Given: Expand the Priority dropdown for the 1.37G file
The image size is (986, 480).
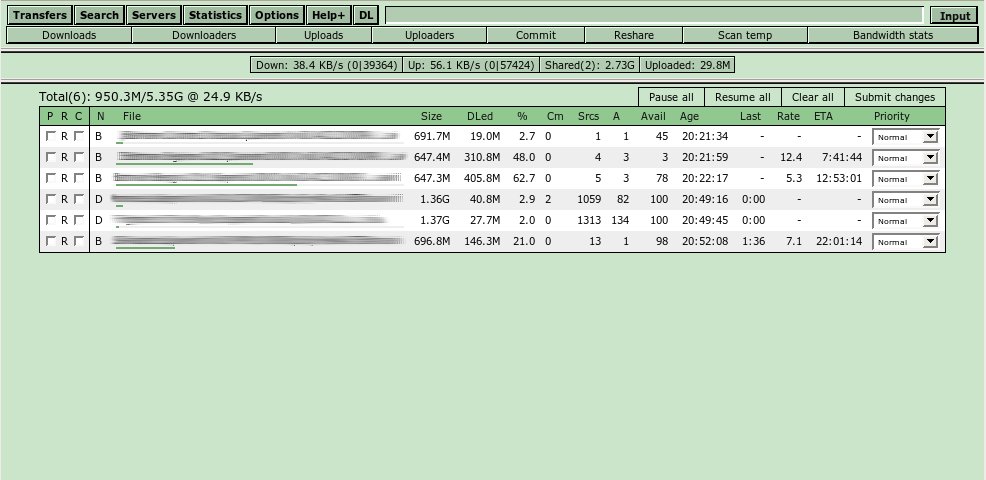Looking at the screenshot, I should pos(905,220).
